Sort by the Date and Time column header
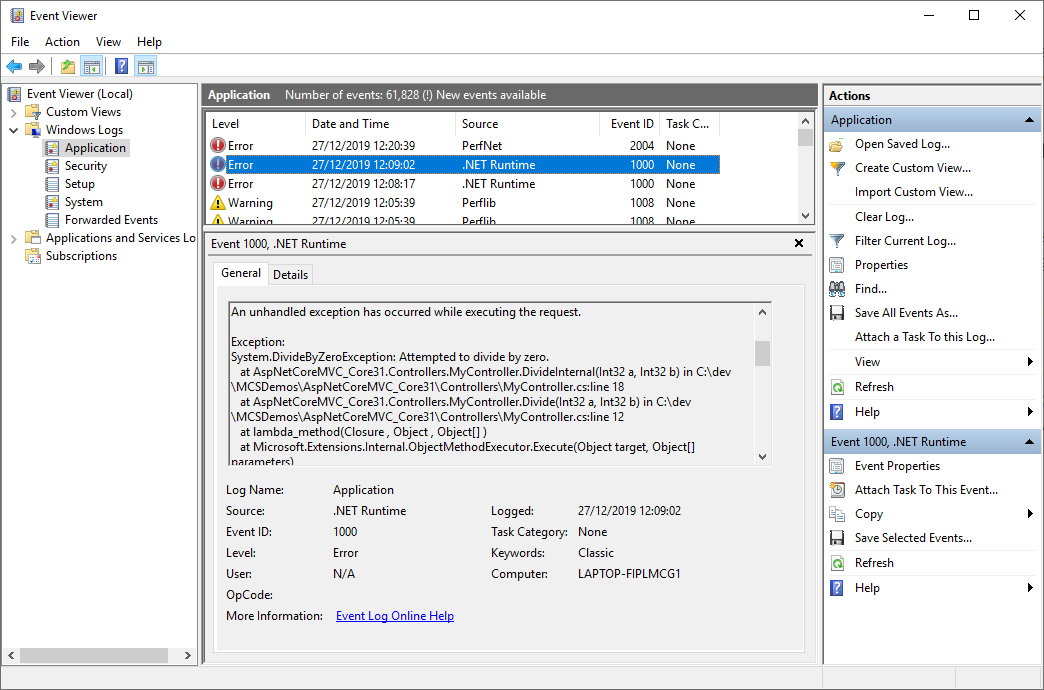Screen dimensions: 1044x690 click(x=381, y=124)
